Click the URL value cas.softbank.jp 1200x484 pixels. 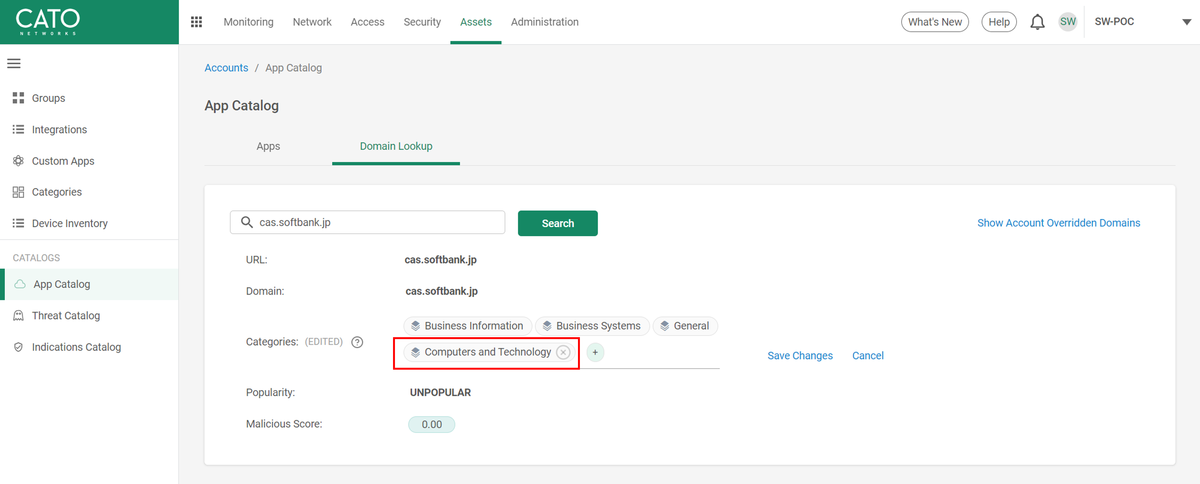coord(440,260)
